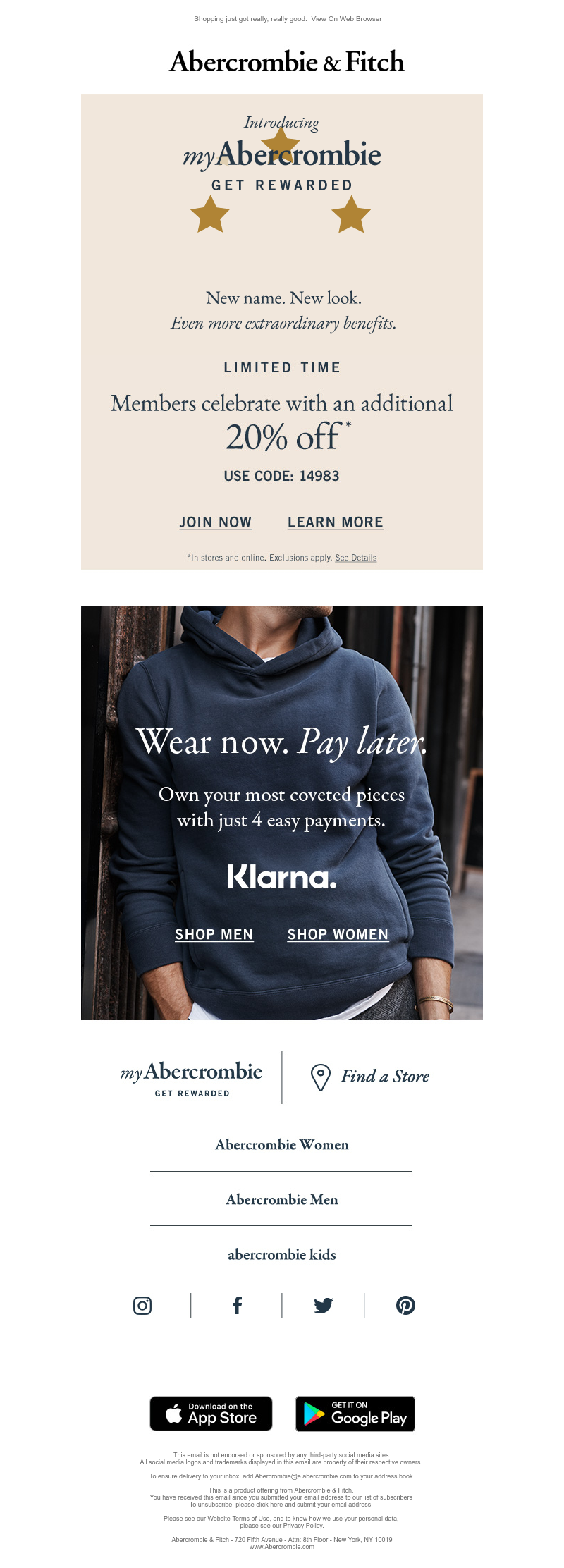Go to abercrombie kids section
This screenshot has width=564, height=1568.
[282, 1255]
